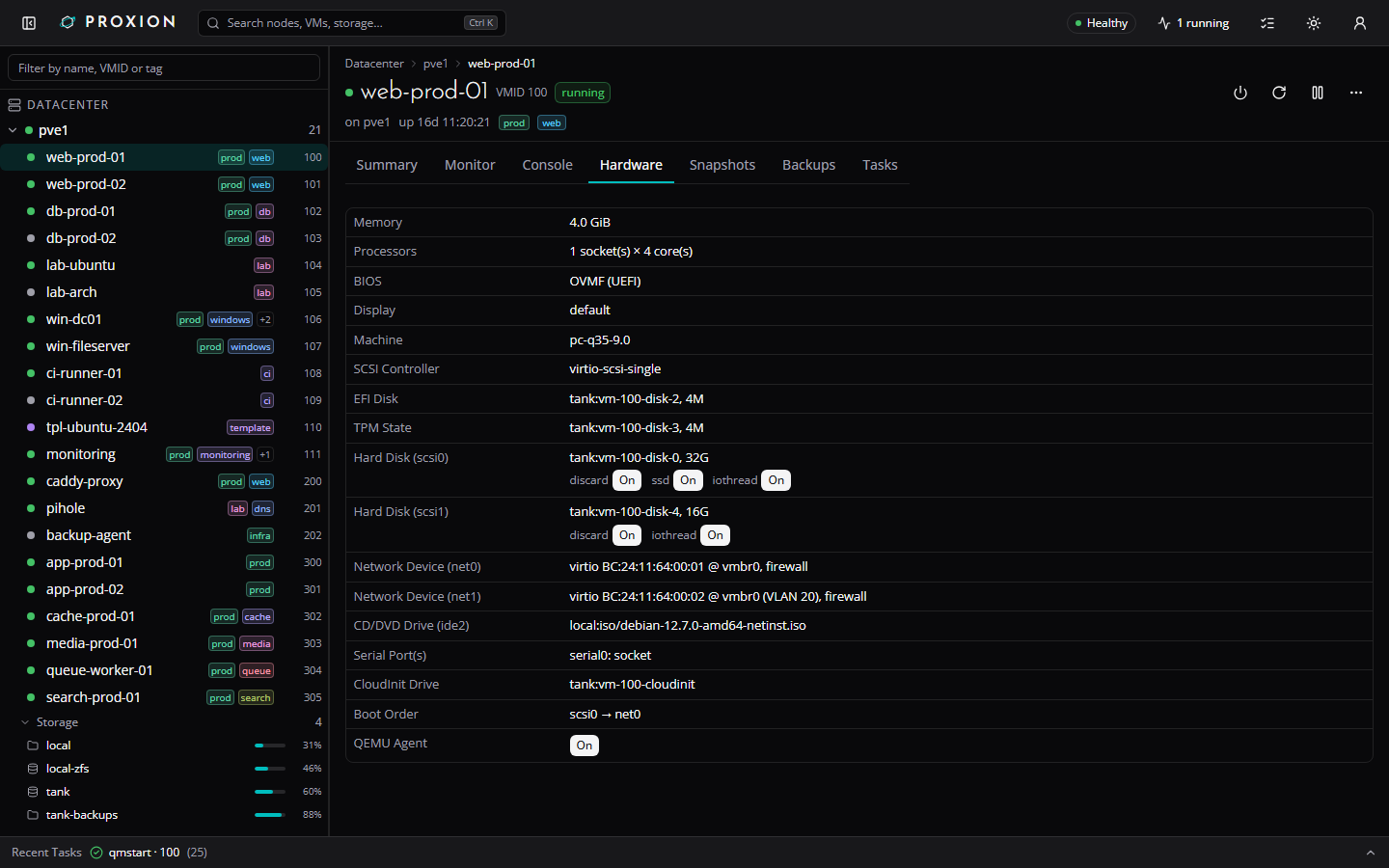Click the tank-backups usage bar
This screenshot has height=868, width=1389.
pos(270,815)
